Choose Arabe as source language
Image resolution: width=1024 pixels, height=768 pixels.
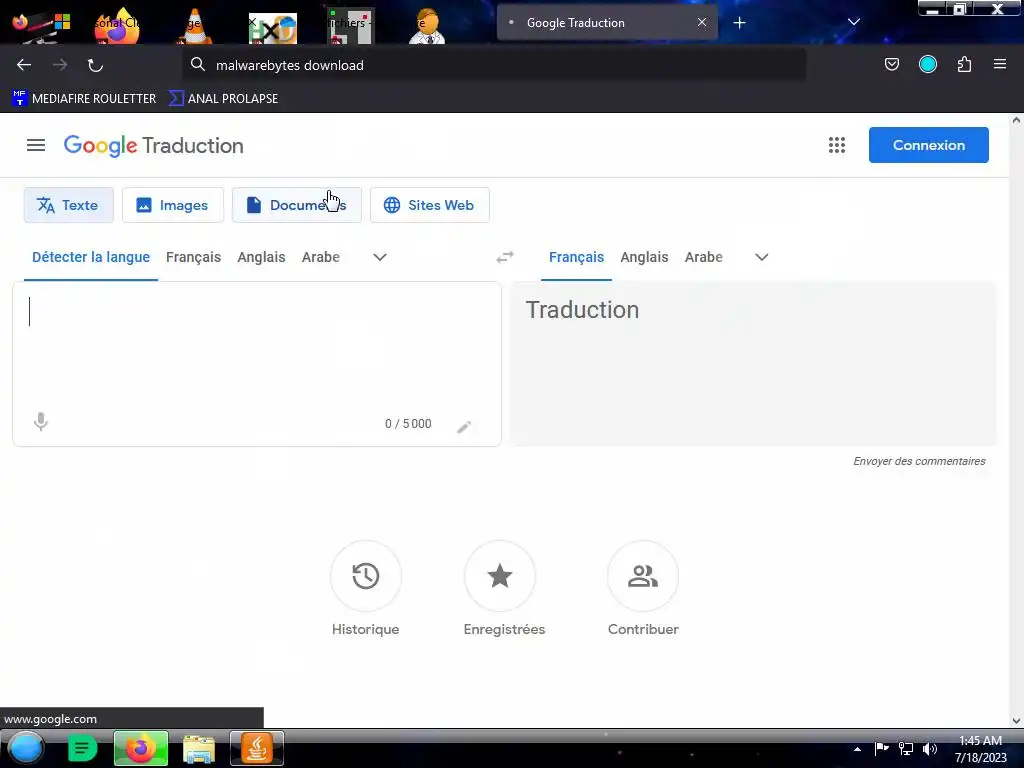(x=320, y=257)
